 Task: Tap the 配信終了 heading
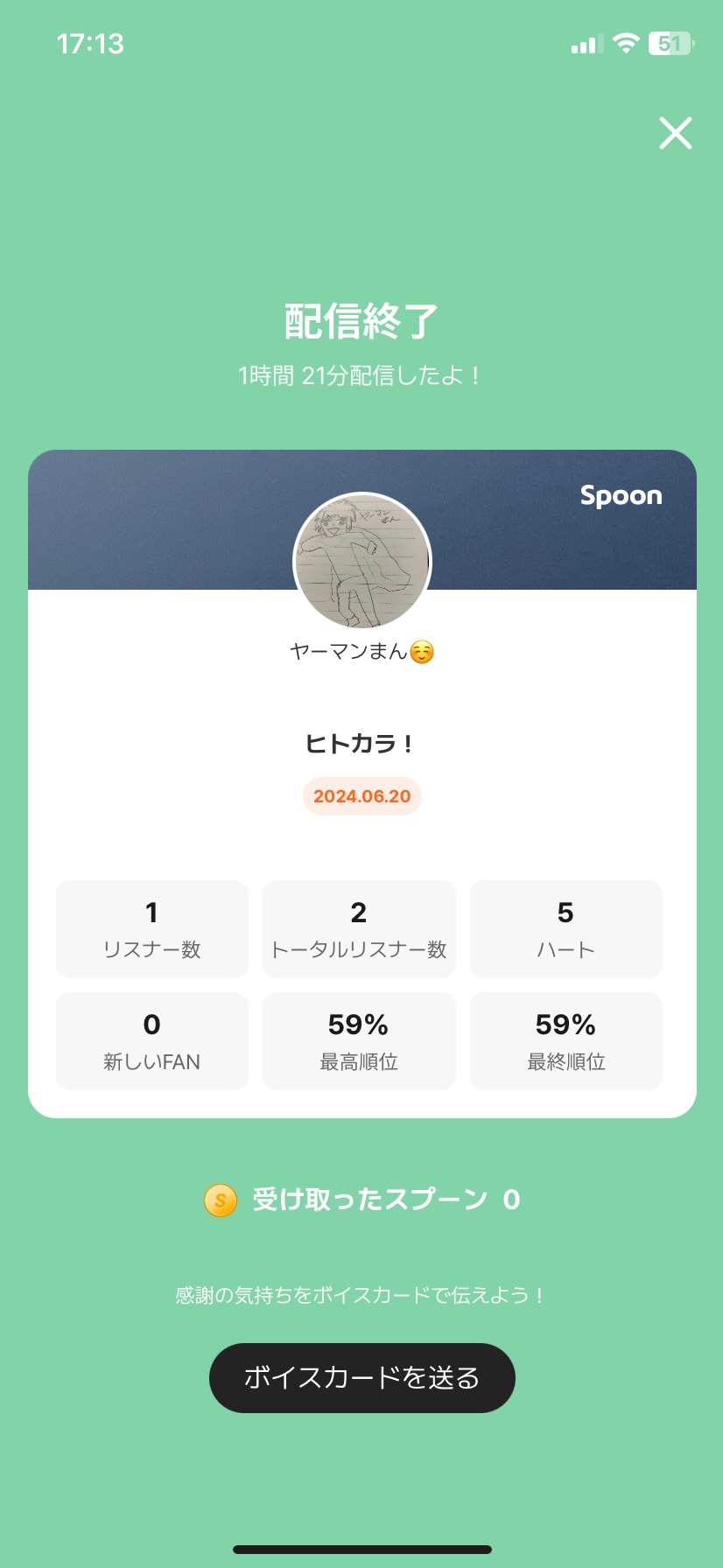point(361,321)
